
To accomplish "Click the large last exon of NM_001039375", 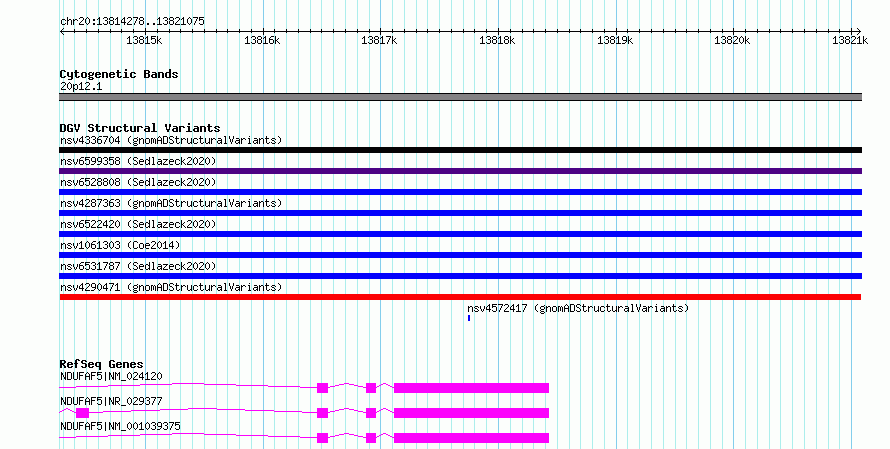I will tap(471, 438).
